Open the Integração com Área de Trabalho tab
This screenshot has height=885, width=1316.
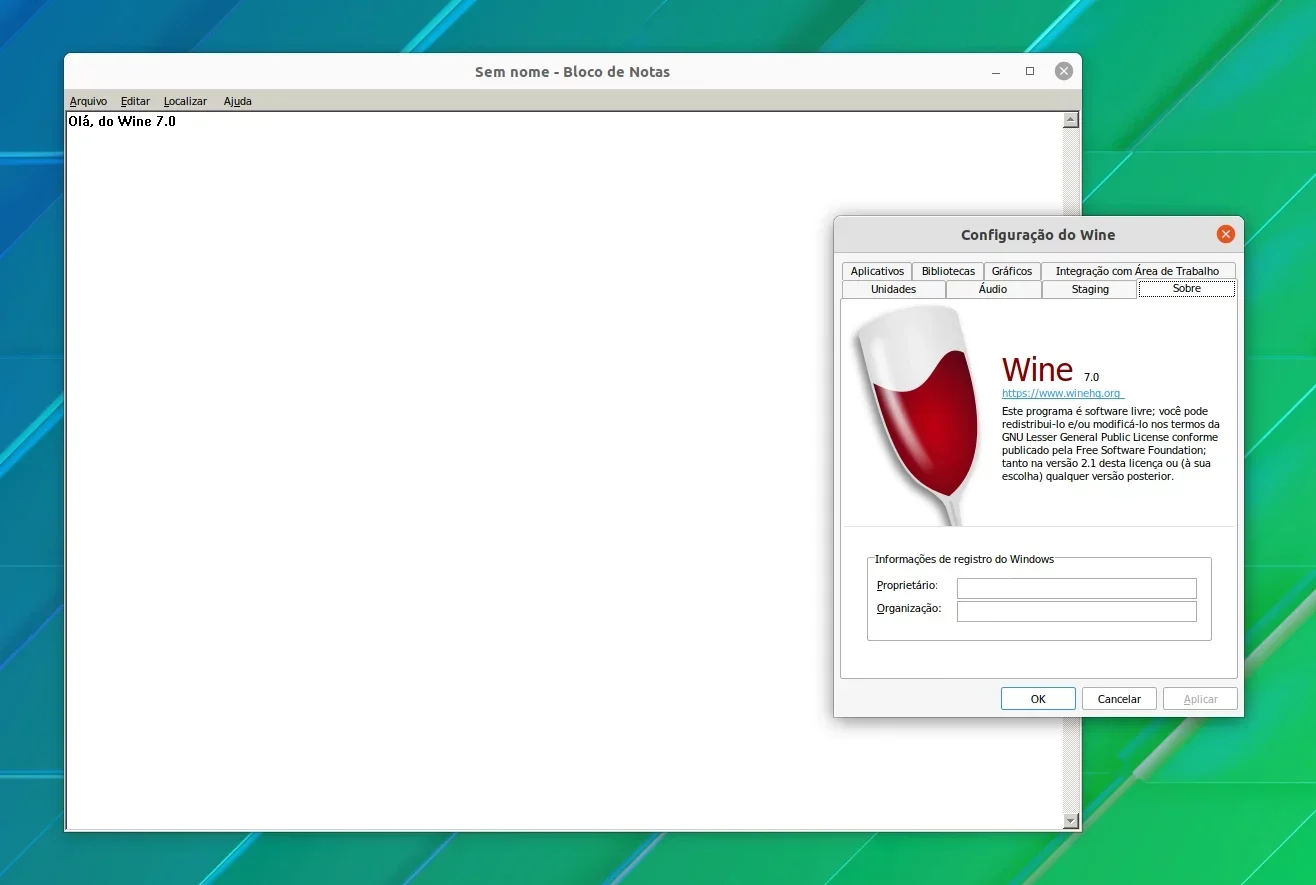pyautogui.click(x=1137, y=271)
